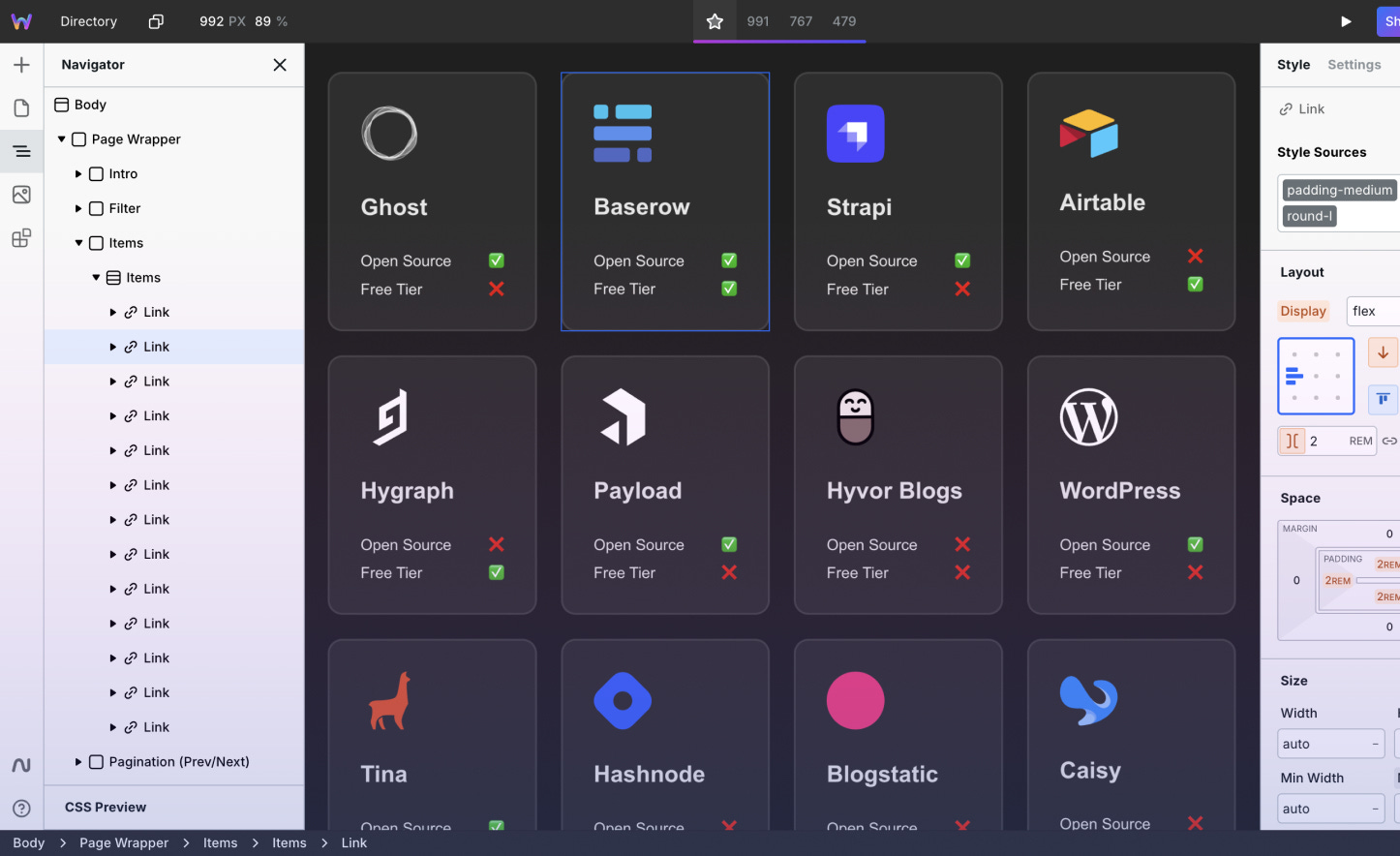Click the Ghost logo image
1400x856 pixels.
pos(389,134)
